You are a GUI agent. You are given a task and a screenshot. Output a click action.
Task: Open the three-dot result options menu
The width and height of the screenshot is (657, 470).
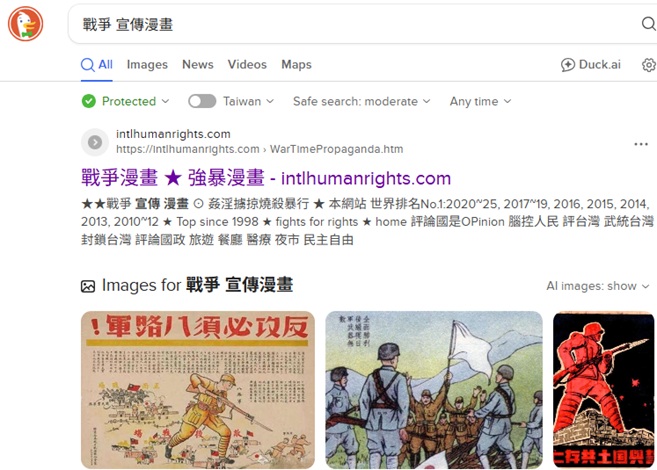(641, 144)
